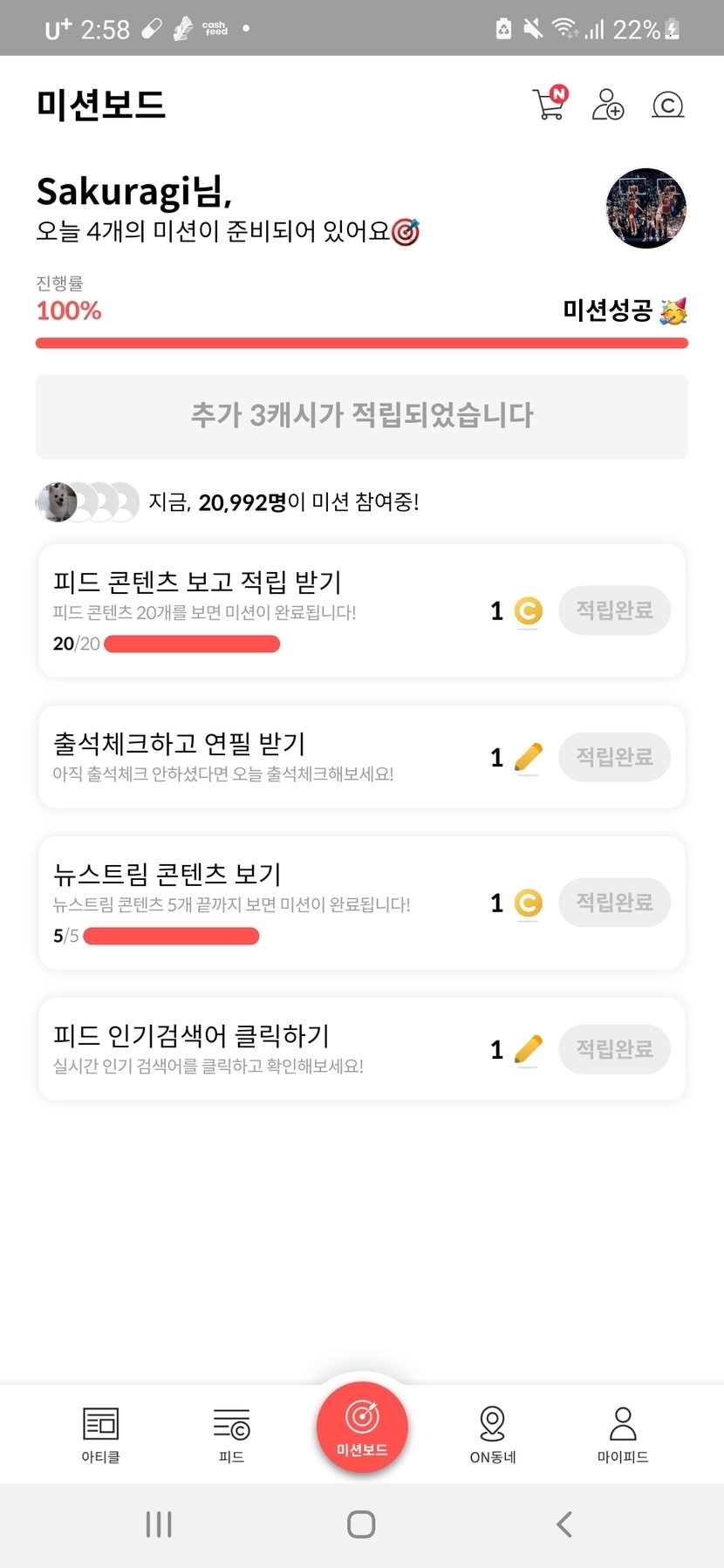Open the Android recent apps button
724x1568 pixels.
[x=159, y=1524]
